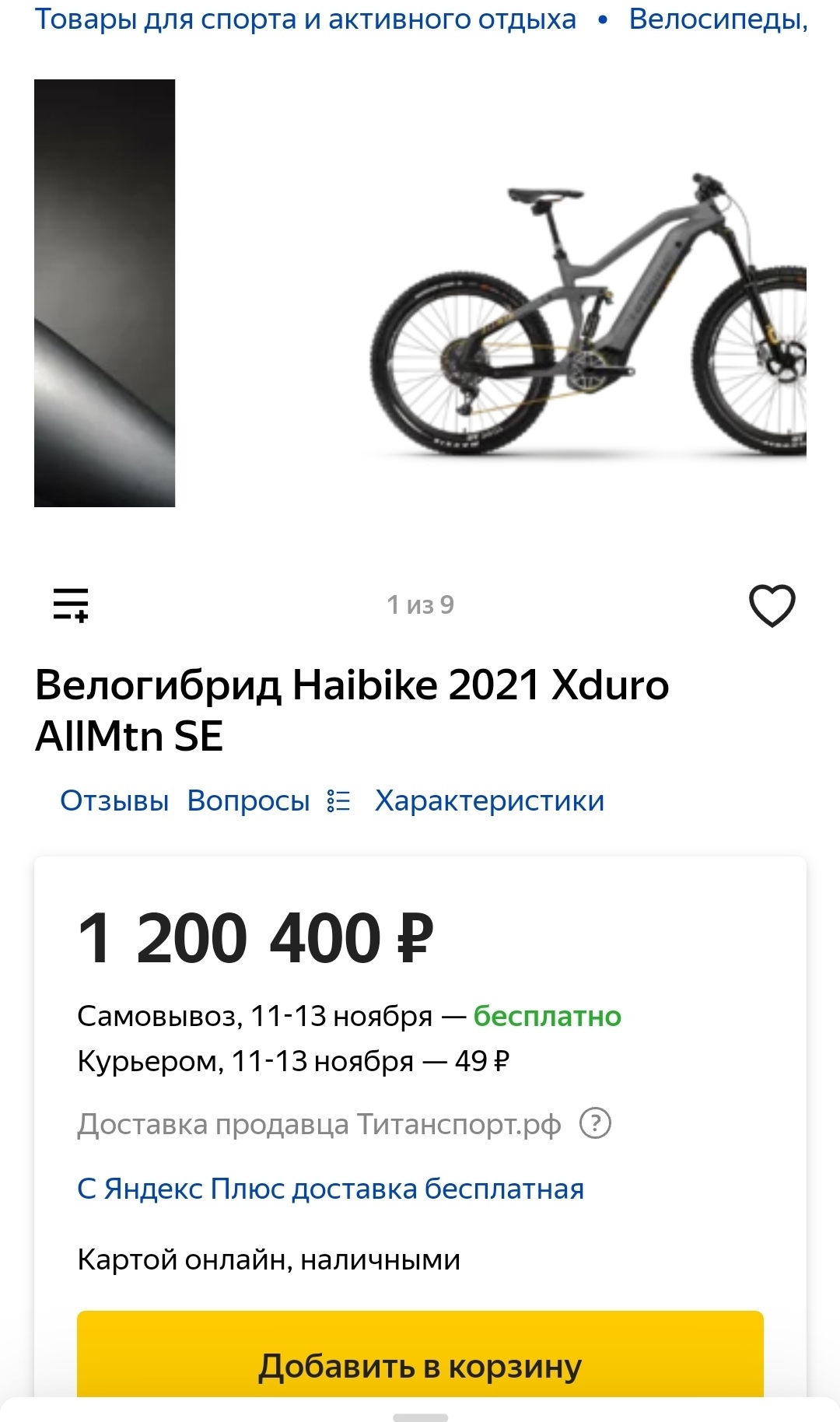Tap the bottom sheet drag handle
The height and width of the screenshot is (1422, 840).
[x=420, y=1417]
